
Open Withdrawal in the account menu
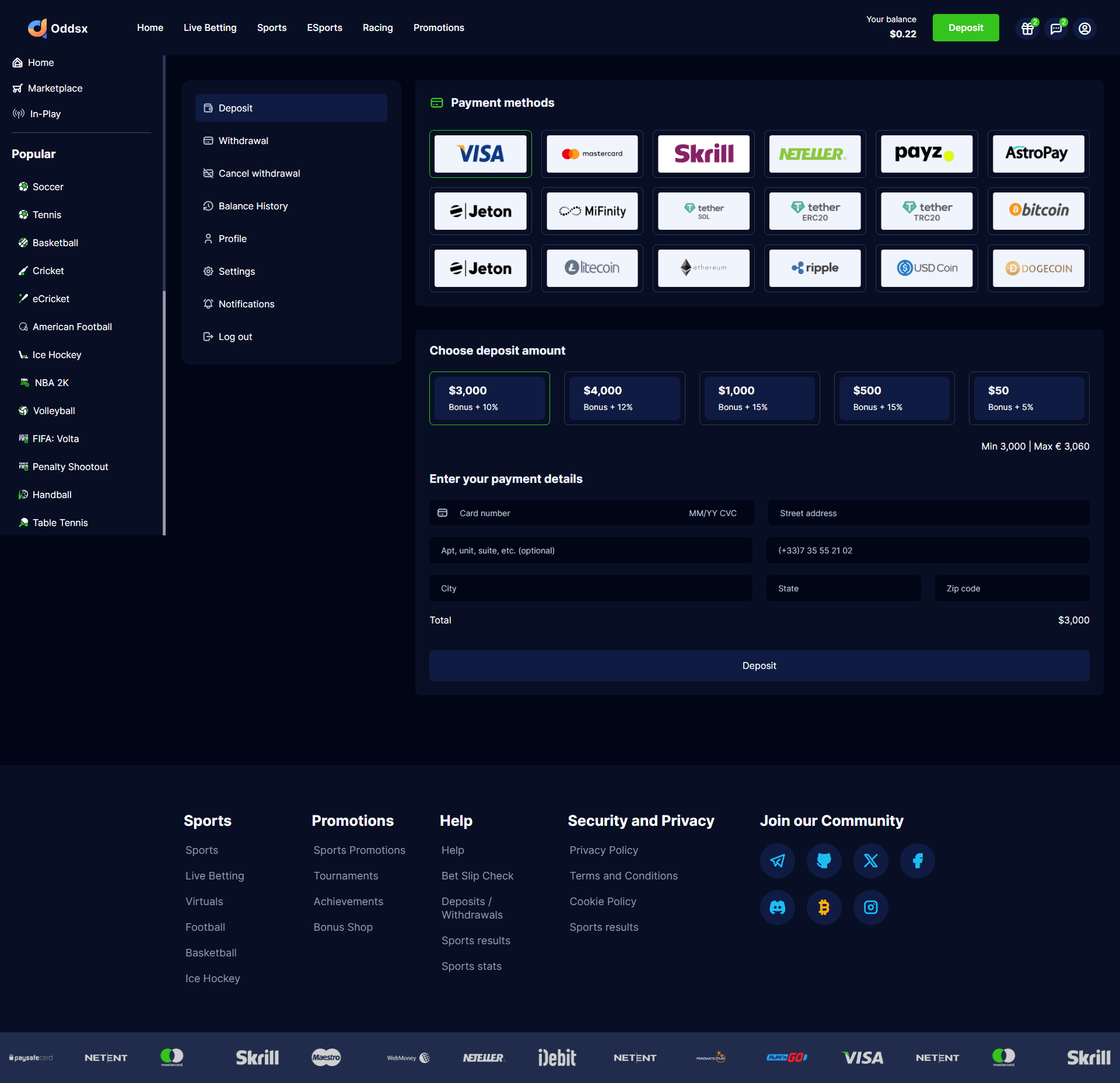(x=243, y=141)
